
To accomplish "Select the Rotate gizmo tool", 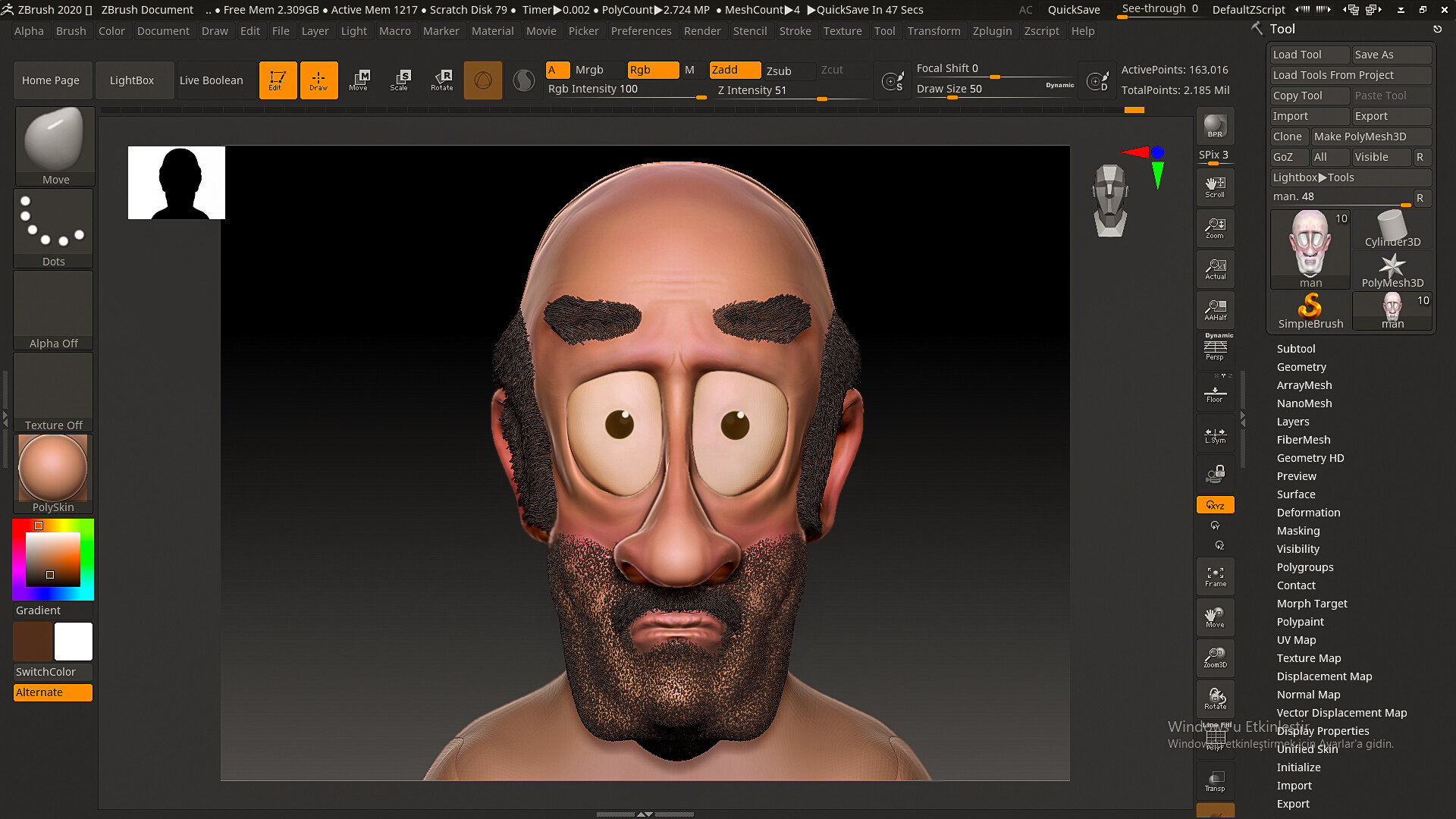I will 441,80.
